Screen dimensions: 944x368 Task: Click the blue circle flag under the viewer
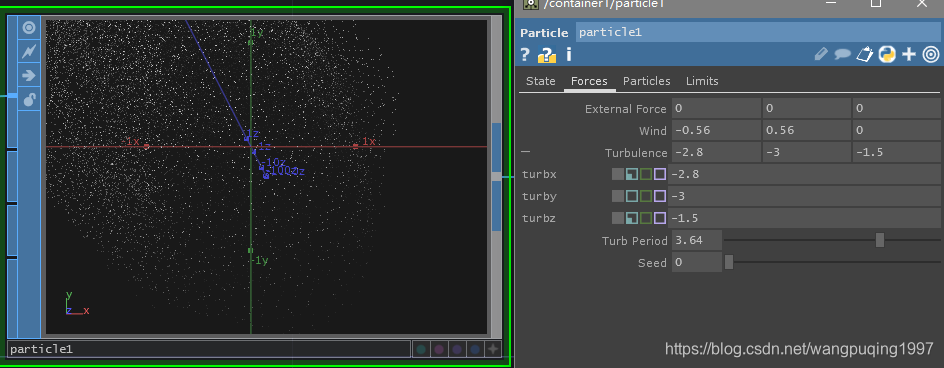(475, 349)
